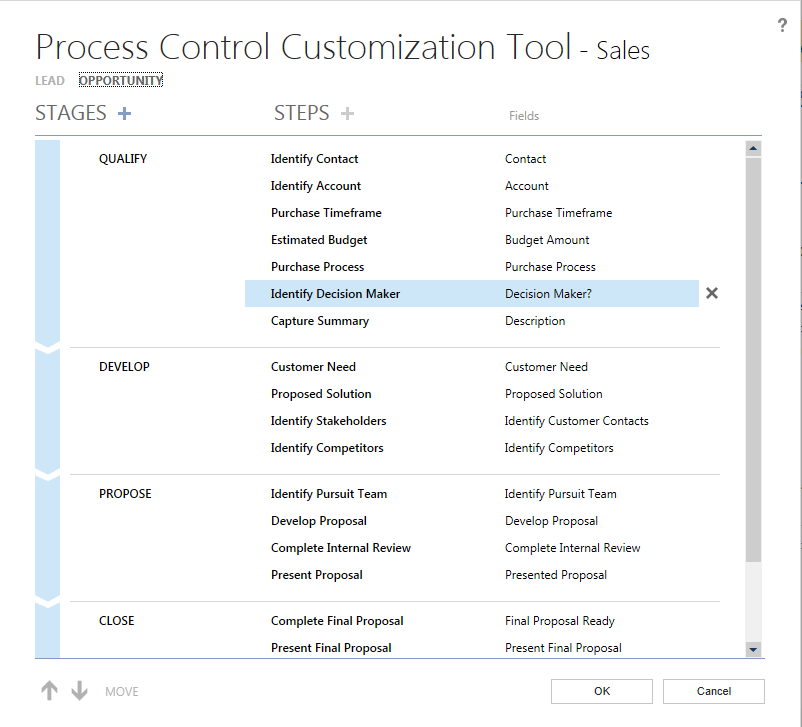Click the plus icon next to STEPS
This screenshot has width=802, height=727.
tap(347, 114)
